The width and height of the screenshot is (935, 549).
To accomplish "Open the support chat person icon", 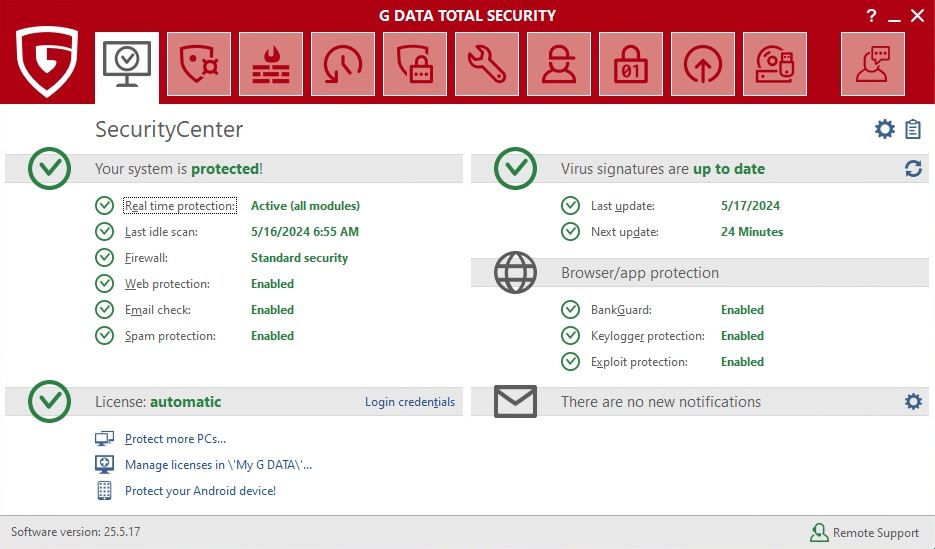I will (x=872, y=64).
